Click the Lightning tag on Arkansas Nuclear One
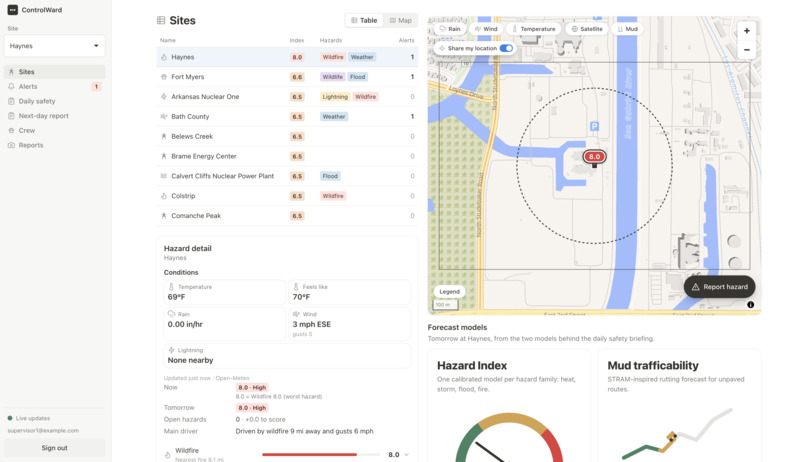Screen dimensions: 806x462 pyautogui.click(x=335, y=97)
